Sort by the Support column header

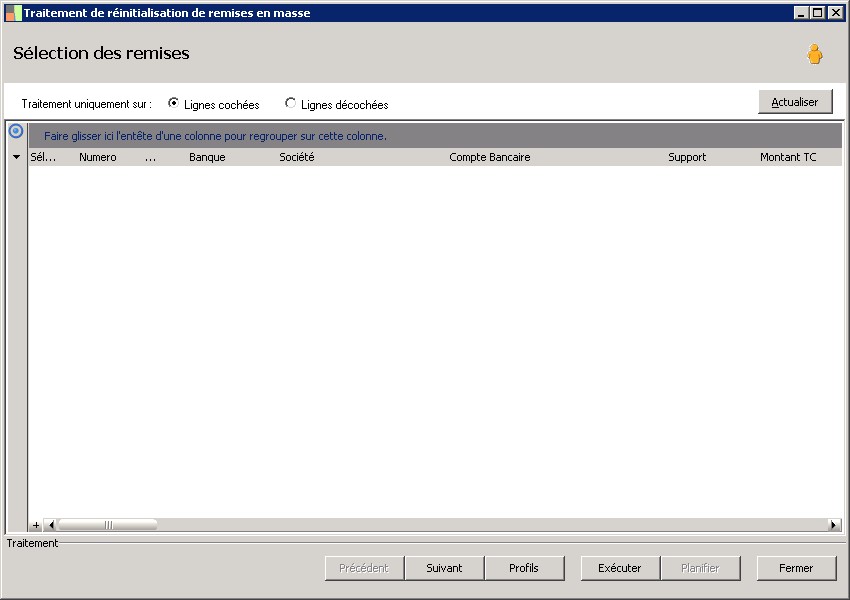click(687, 157)
